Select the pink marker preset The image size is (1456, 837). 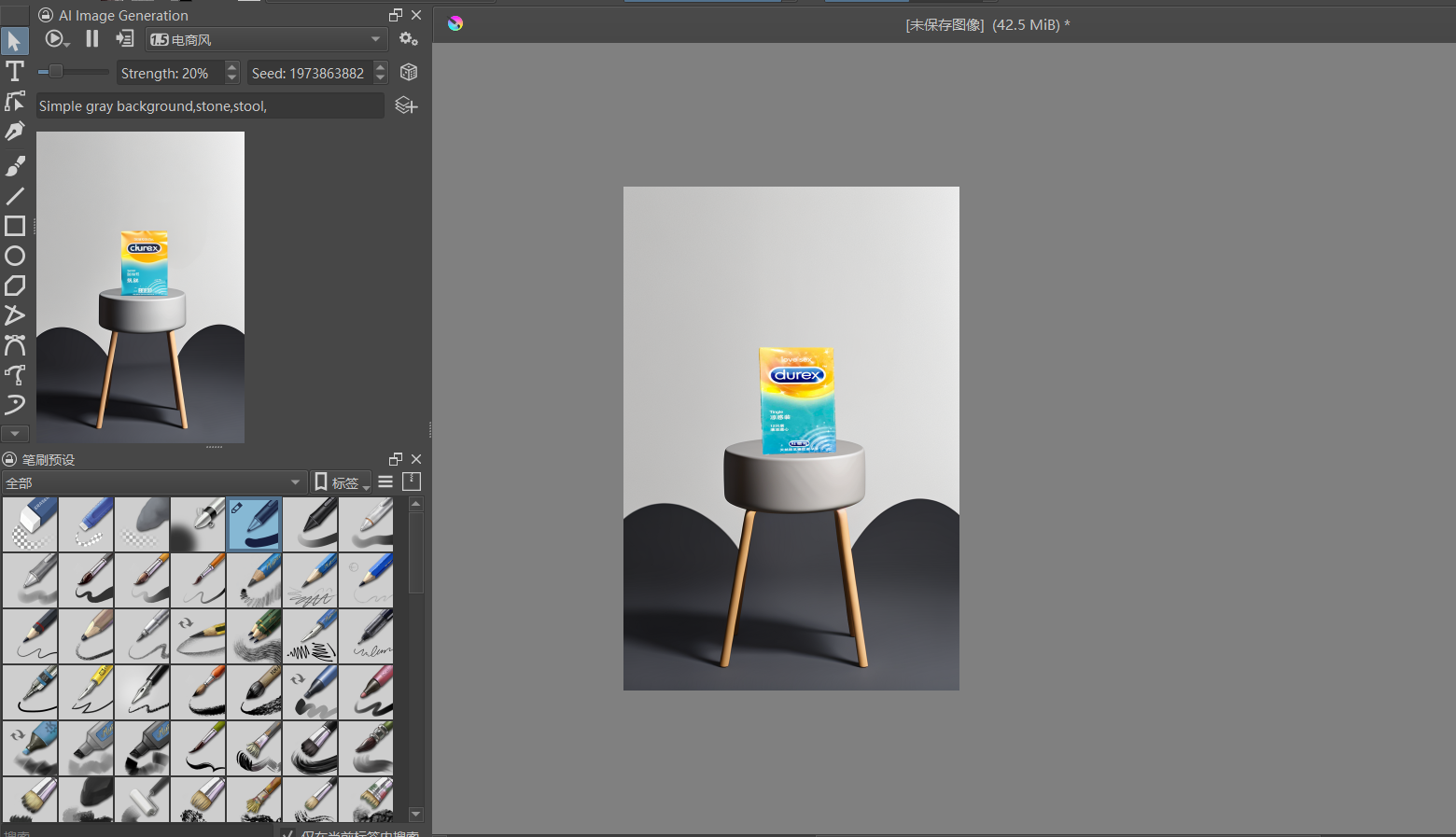click(366, 691)
